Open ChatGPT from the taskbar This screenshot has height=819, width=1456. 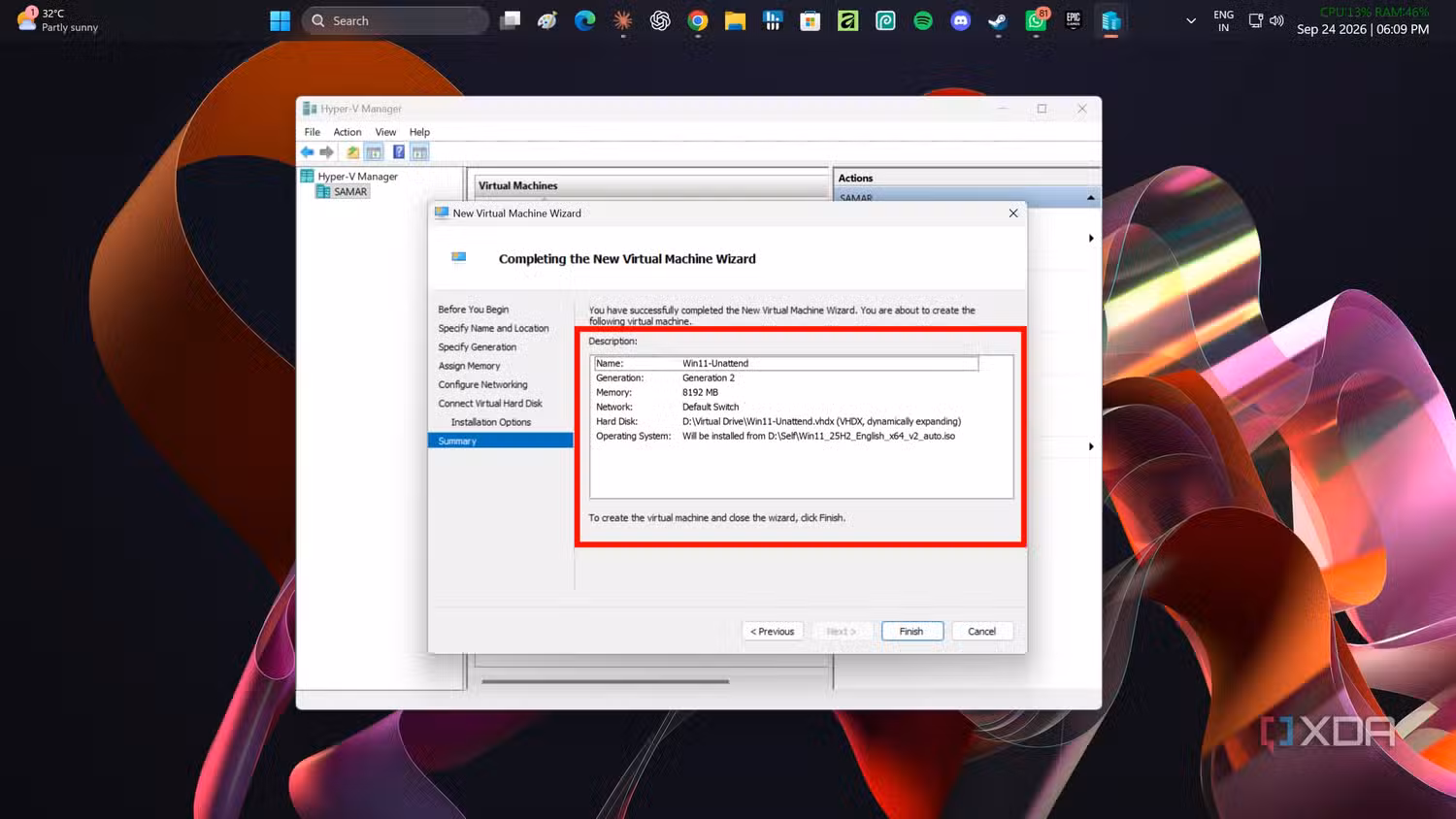click(660, 20)
